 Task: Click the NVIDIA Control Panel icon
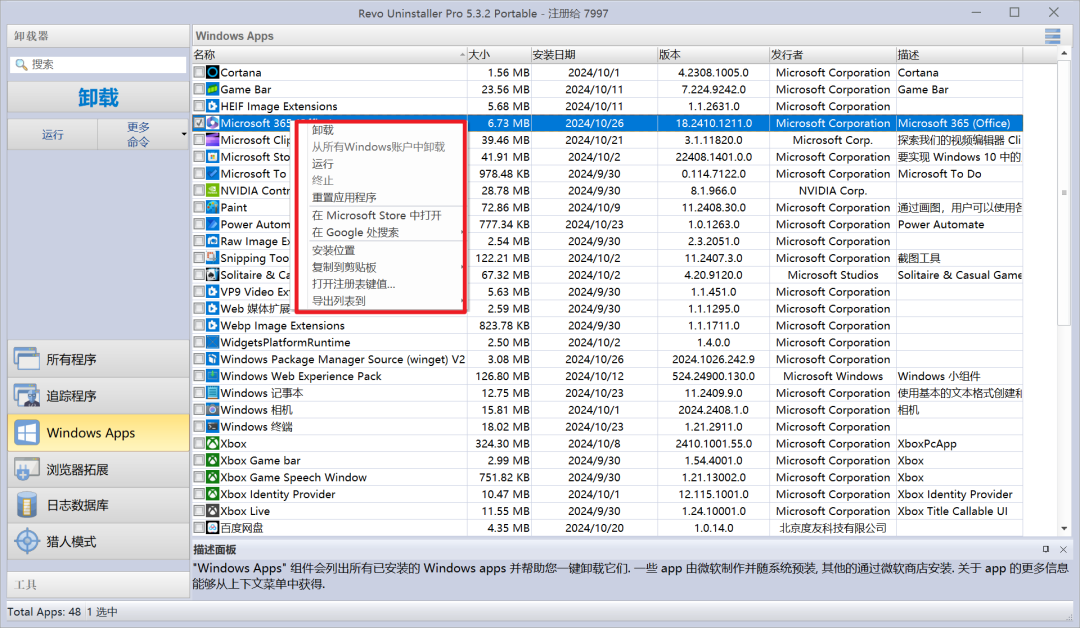pyautogui.click(x=213, y=191)
